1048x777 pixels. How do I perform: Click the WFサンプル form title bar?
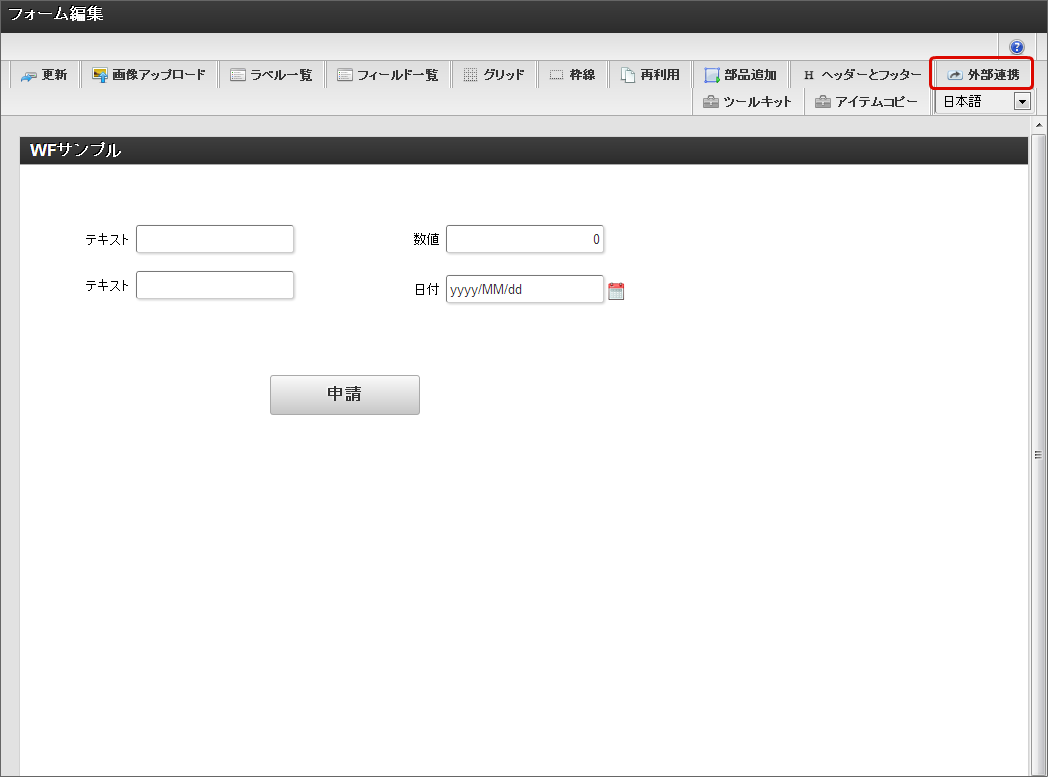tap(523, 150)
